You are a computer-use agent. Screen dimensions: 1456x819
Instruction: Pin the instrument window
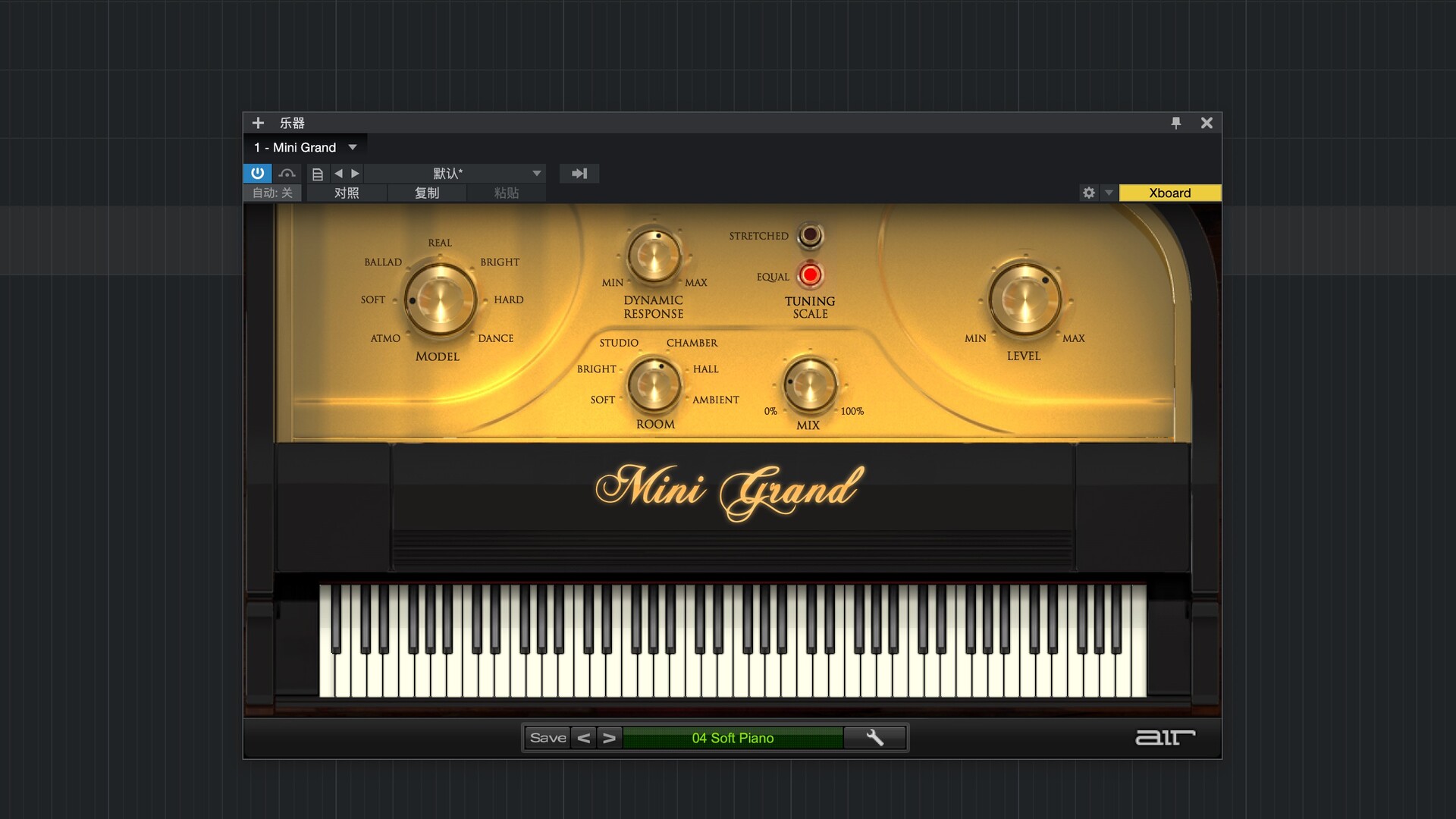pyautogui.click(x=1176, y=123)
